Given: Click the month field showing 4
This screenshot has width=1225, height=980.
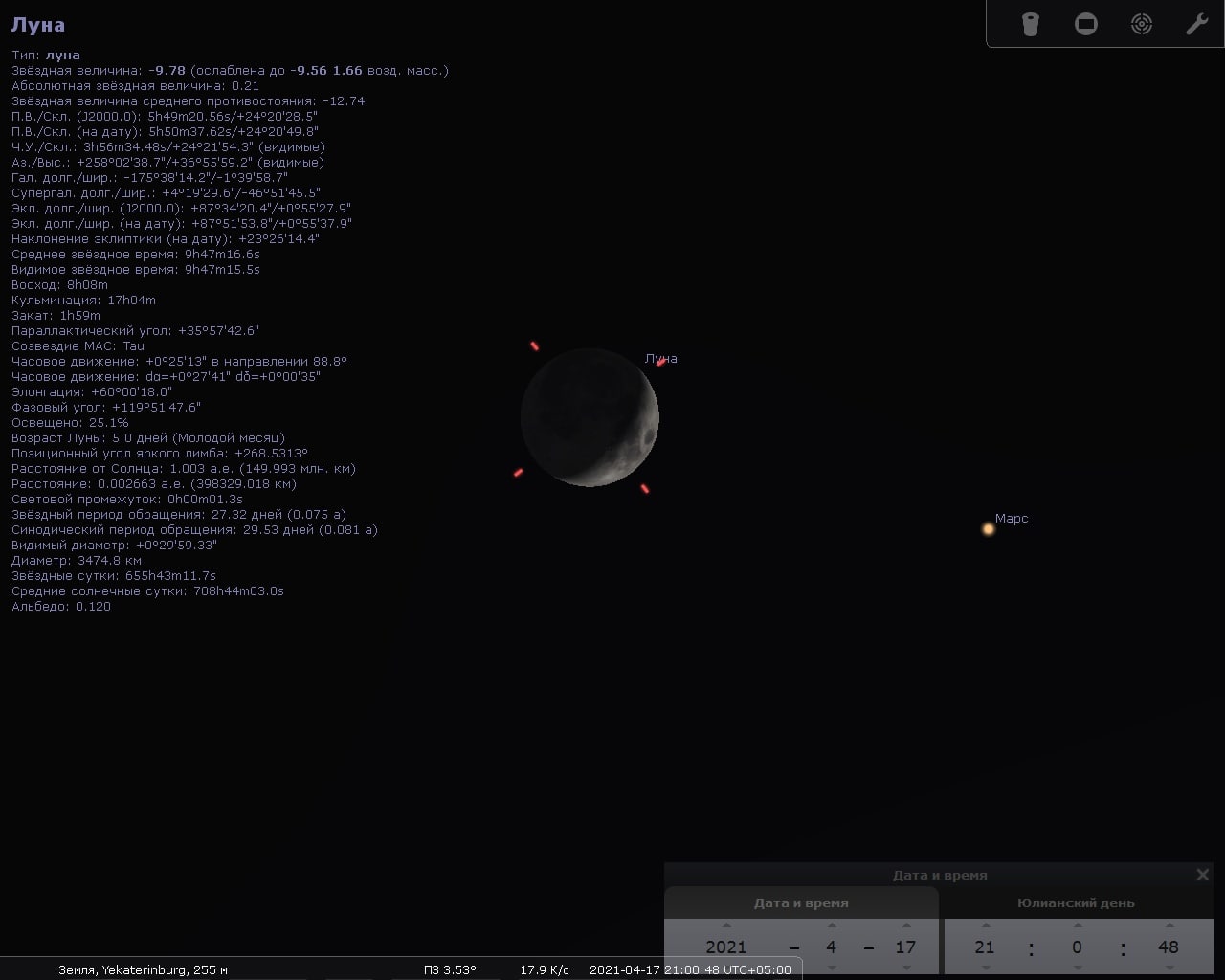Looking at the screenshot, I should [x=831, y=947].
